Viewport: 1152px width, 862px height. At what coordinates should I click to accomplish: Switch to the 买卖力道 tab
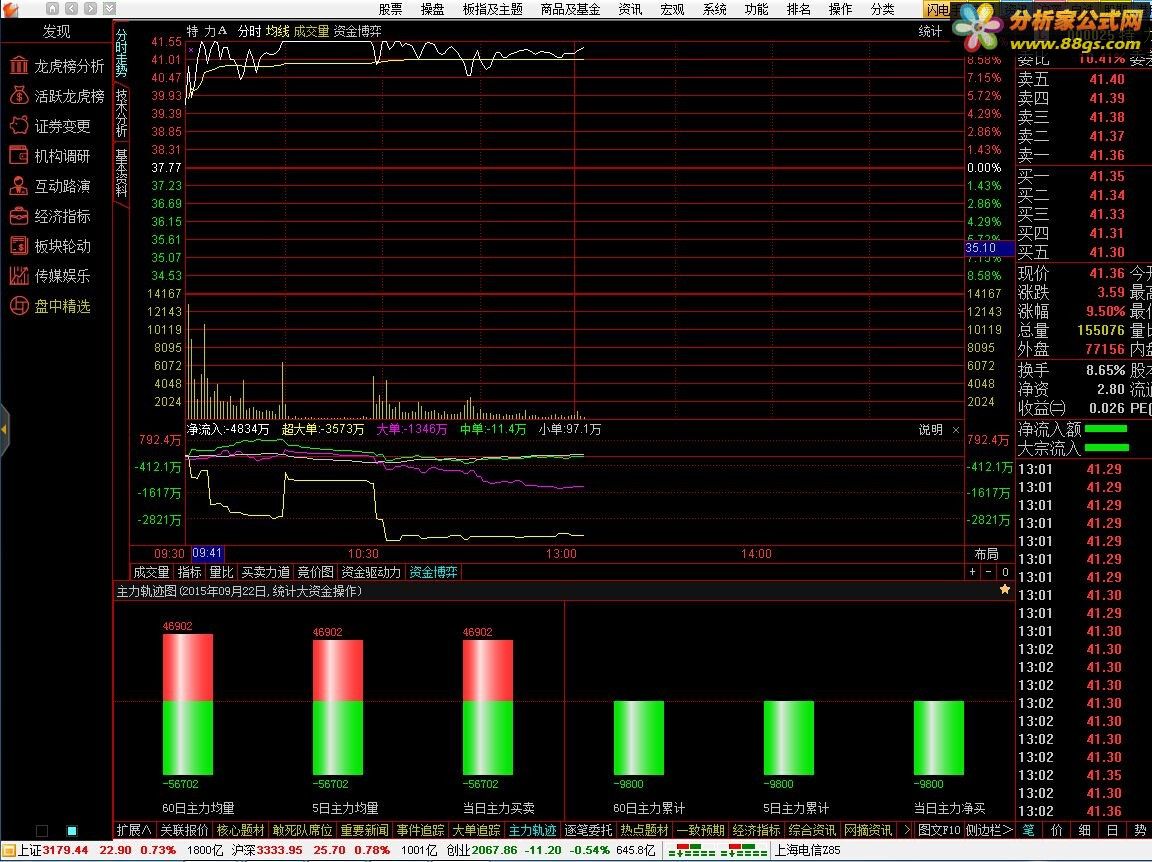click(265, 572)
